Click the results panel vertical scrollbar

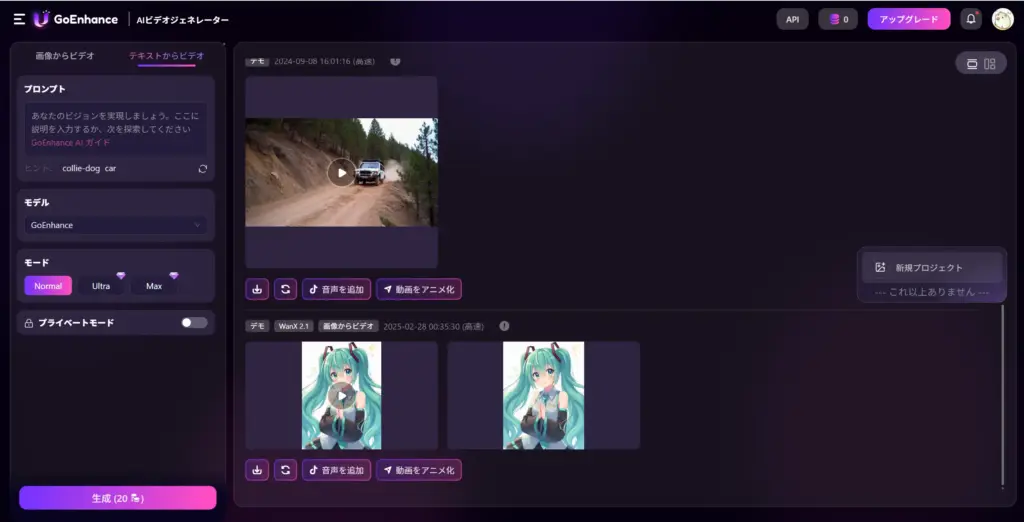(1002, 395)
